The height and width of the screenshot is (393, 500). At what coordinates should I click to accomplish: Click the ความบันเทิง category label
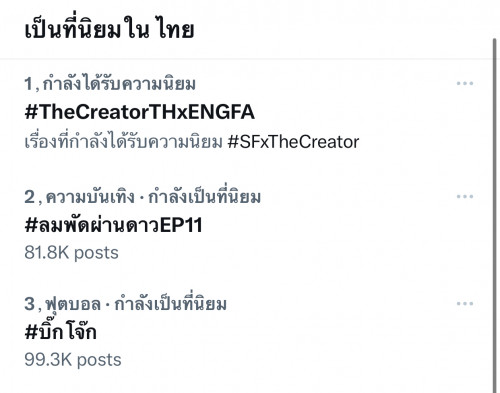pyautogui.click(x=90, y=197)
